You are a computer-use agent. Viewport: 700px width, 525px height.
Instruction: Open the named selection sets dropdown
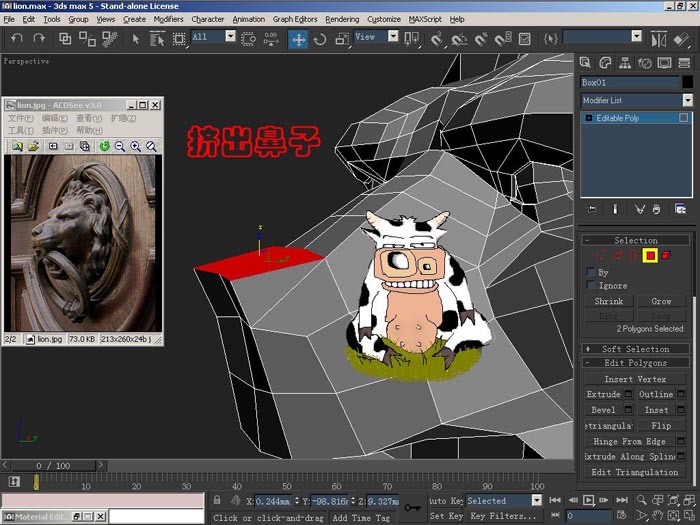point(637,36)
